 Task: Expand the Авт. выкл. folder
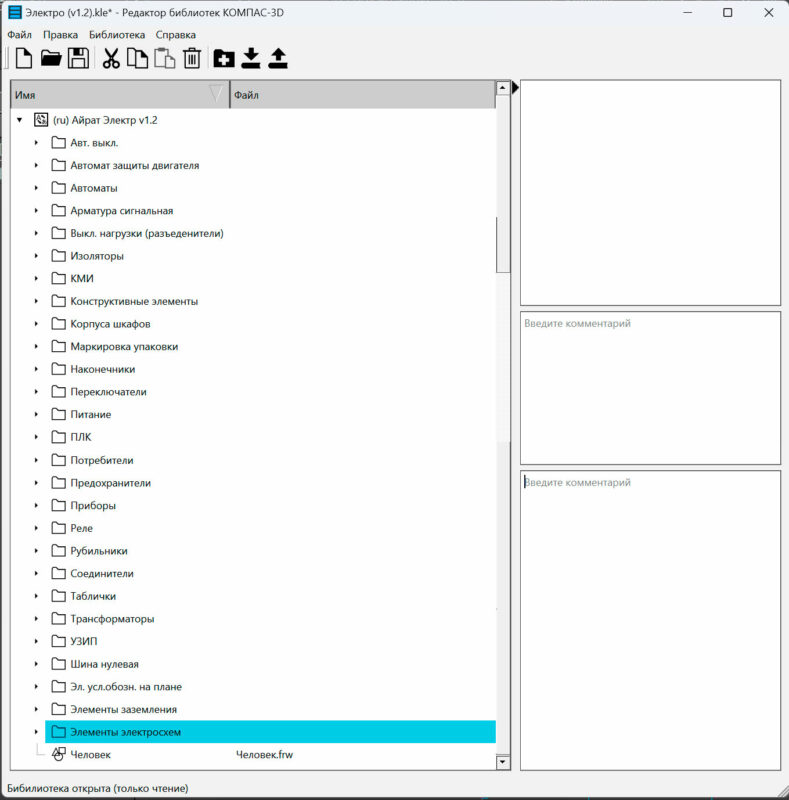coord(36,143)
